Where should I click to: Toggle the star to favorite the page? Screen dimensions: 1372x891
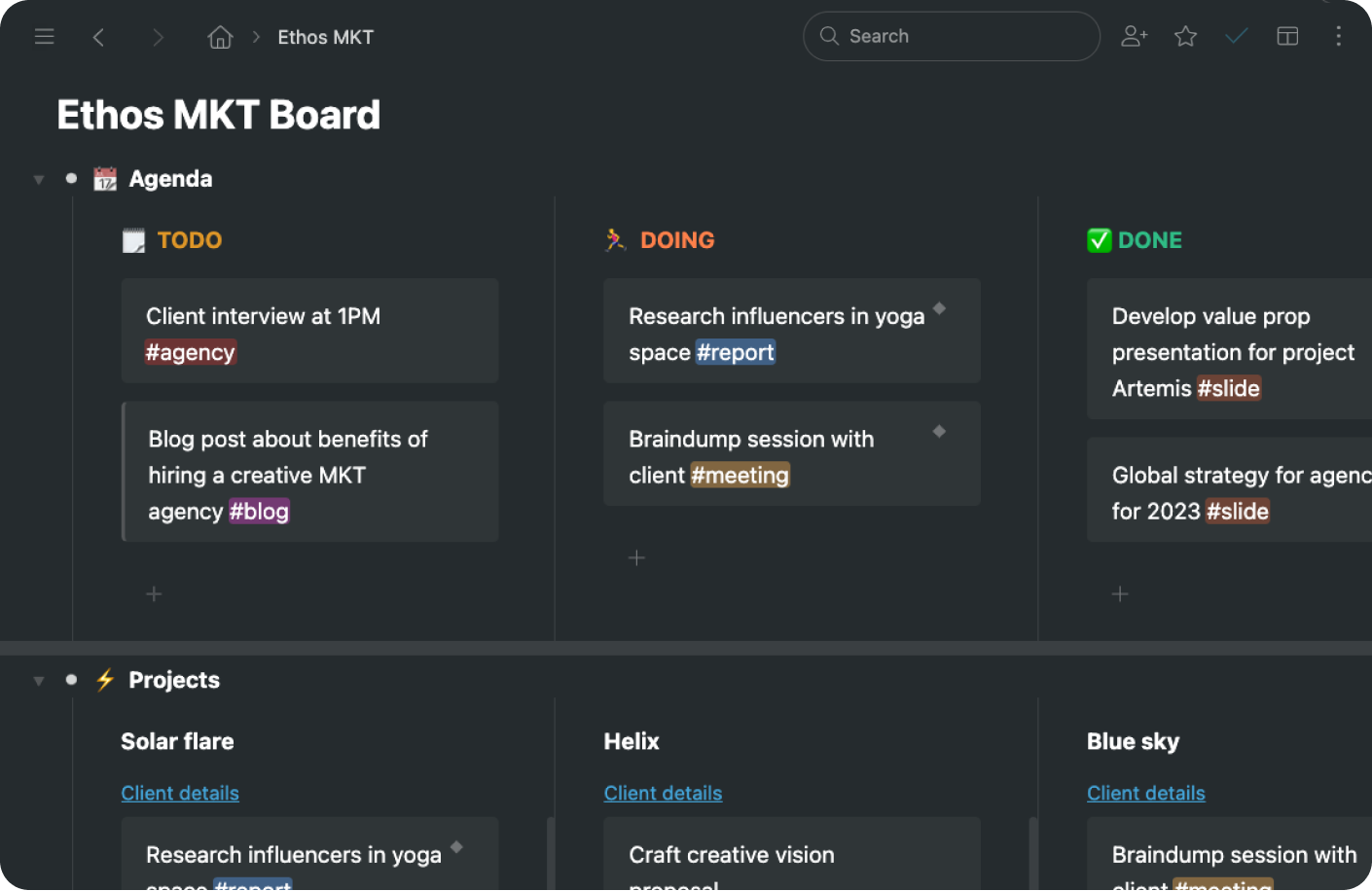pos(1185,36)
